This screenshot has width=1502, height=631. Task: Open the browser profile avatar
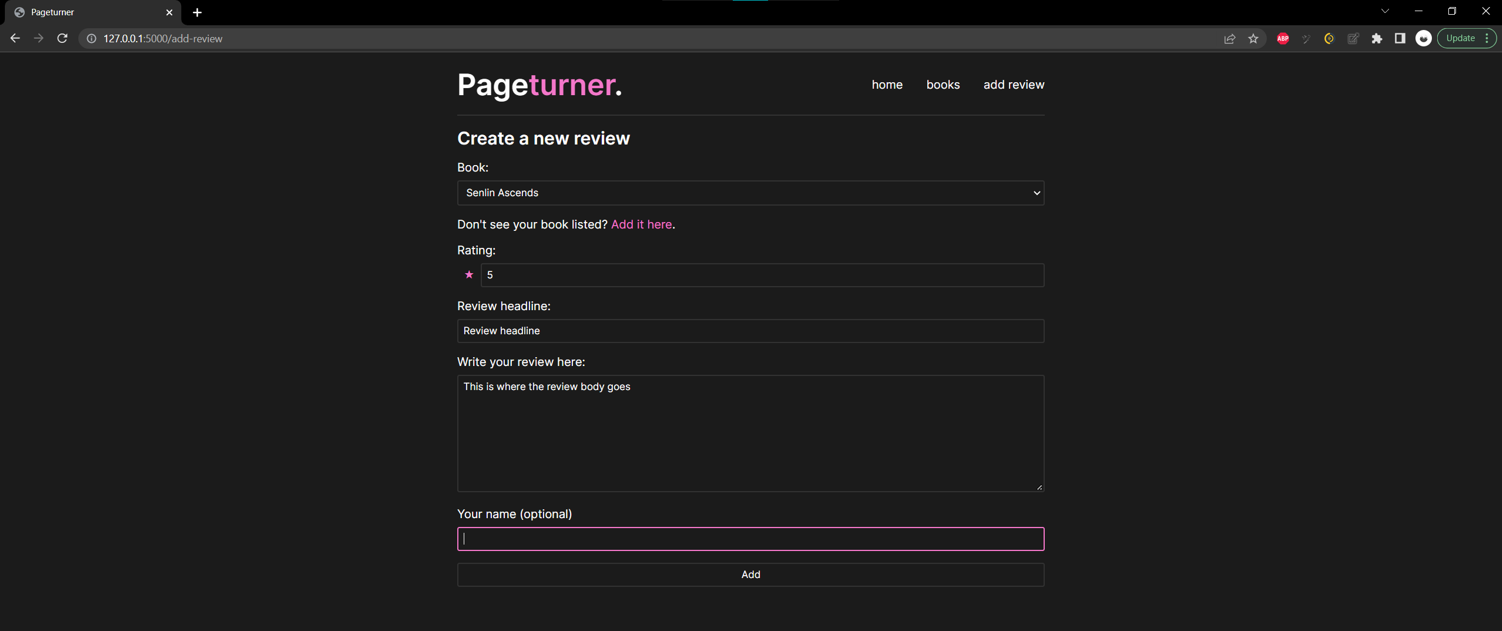tap(1423, 38)
